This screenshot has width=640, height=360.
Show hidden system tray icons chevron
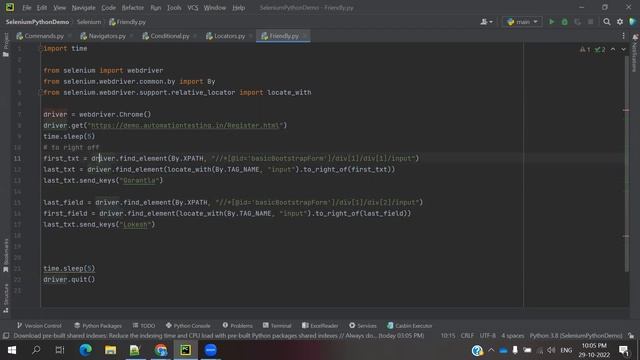pos(491,350)
